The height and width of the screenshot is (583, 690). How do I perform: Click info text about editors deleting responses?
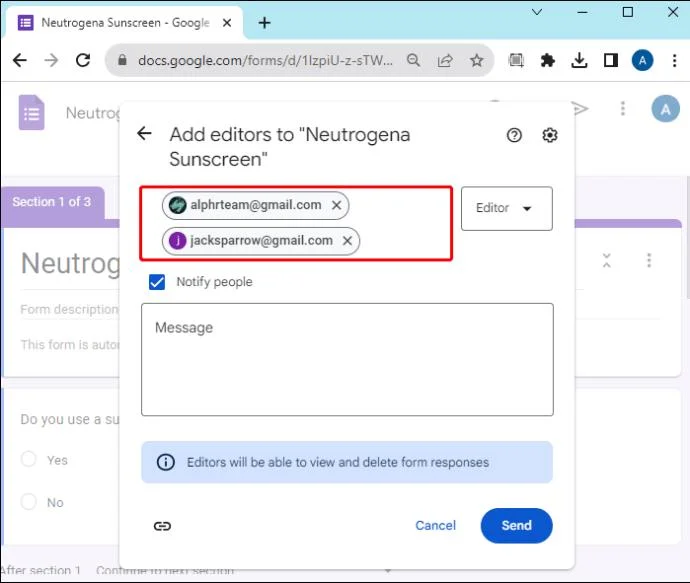[x=338, y=462]
